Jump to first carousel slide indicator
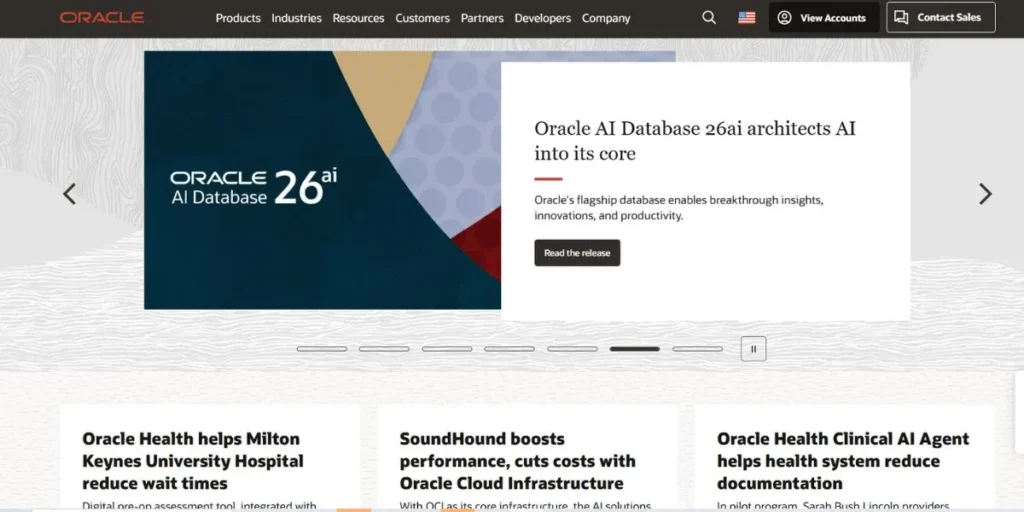Viewport: 1024px width, 512px height. click(x=322, y=349)
